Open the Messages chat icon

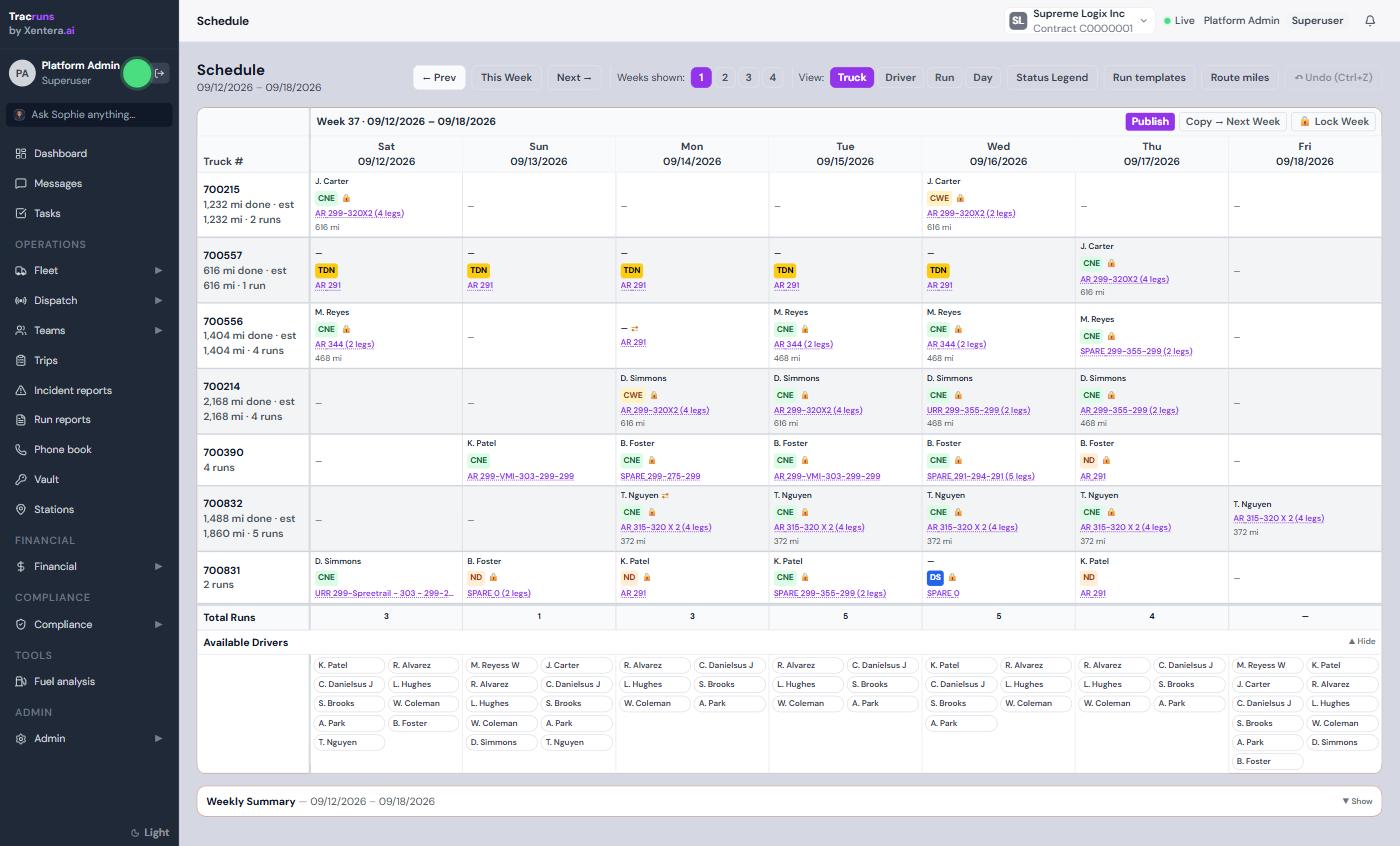tap(21, 183)
